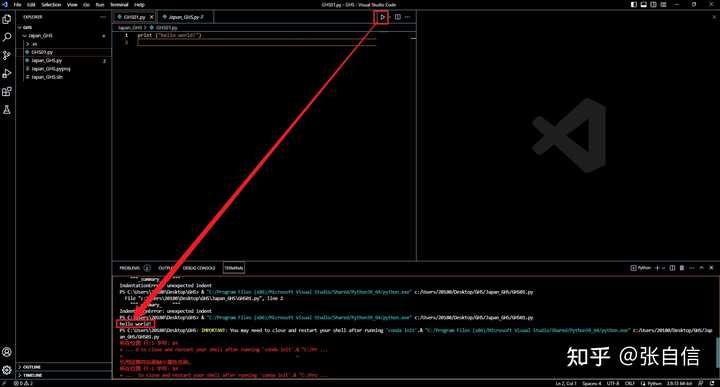Select the Terminal panel tab
Image resolution: width=720 pixels, height=387 pixels.
[x=234, y=268]
